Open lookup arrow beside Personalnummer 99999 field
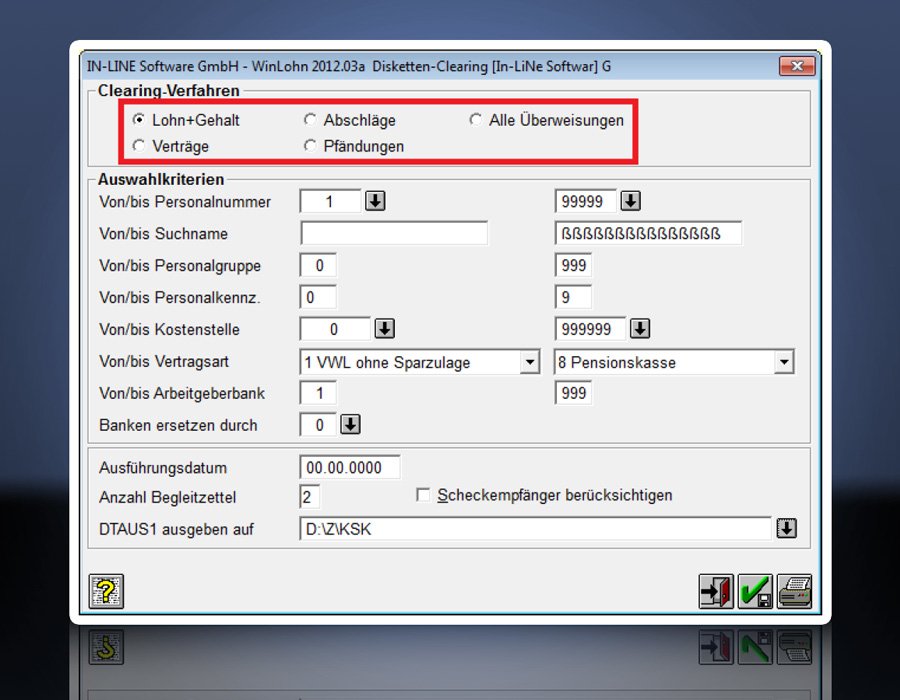 pos(630,201)
